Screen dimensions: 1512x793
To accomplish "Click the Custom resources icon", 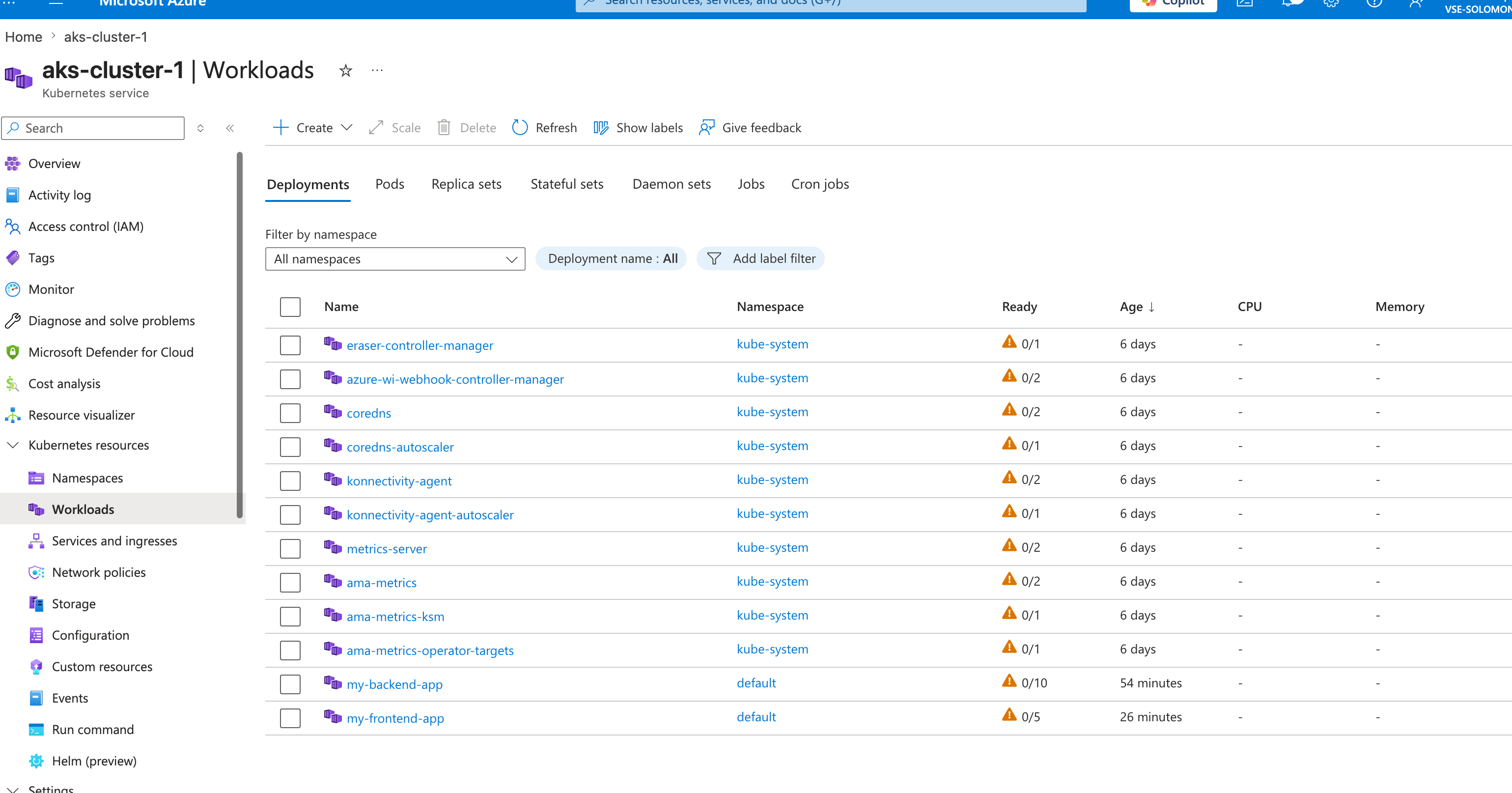I will pos(36,667).
